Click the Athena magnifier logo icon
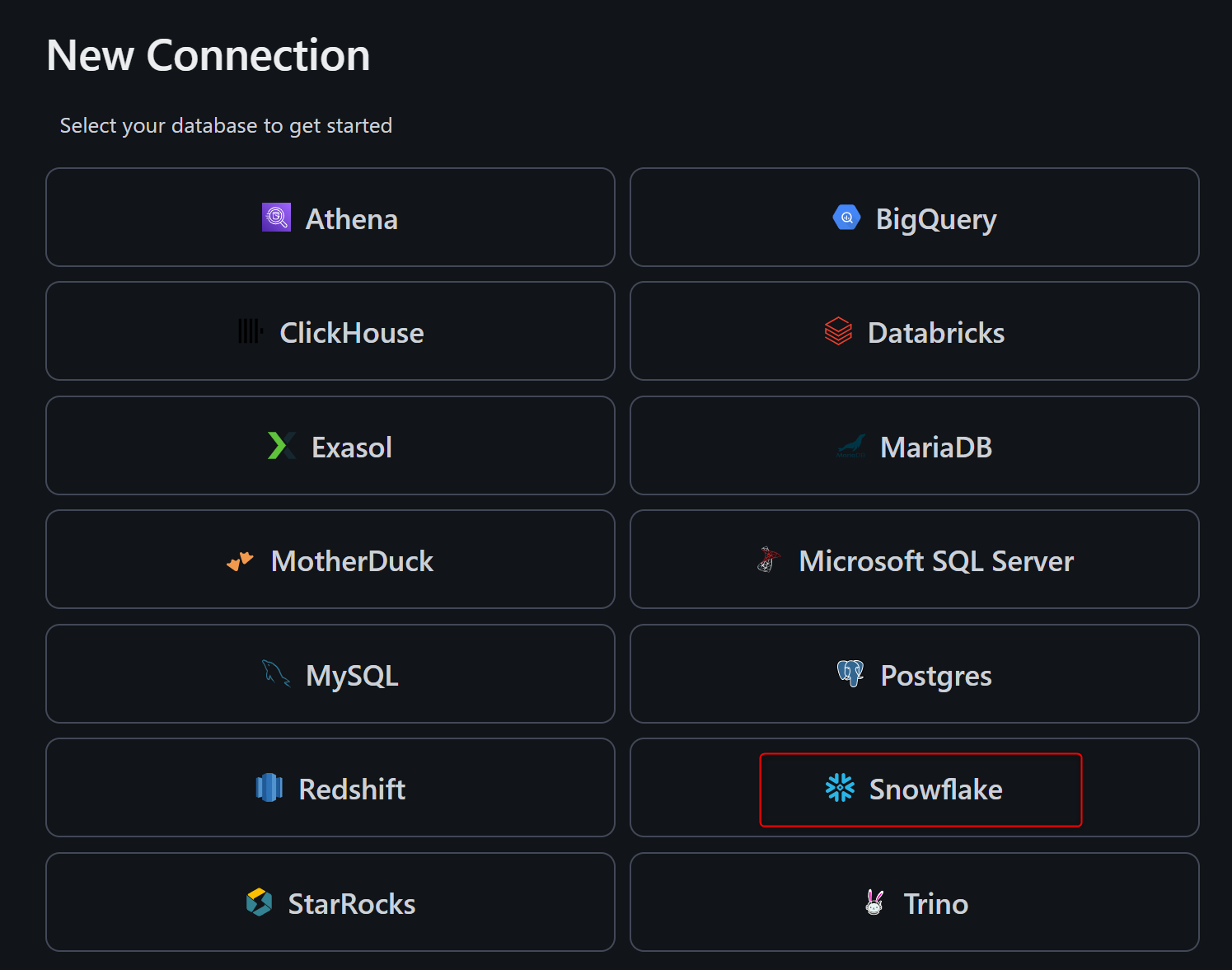Image resolution: width=1232 pixels, height=970 pixels. coord(276,218)
